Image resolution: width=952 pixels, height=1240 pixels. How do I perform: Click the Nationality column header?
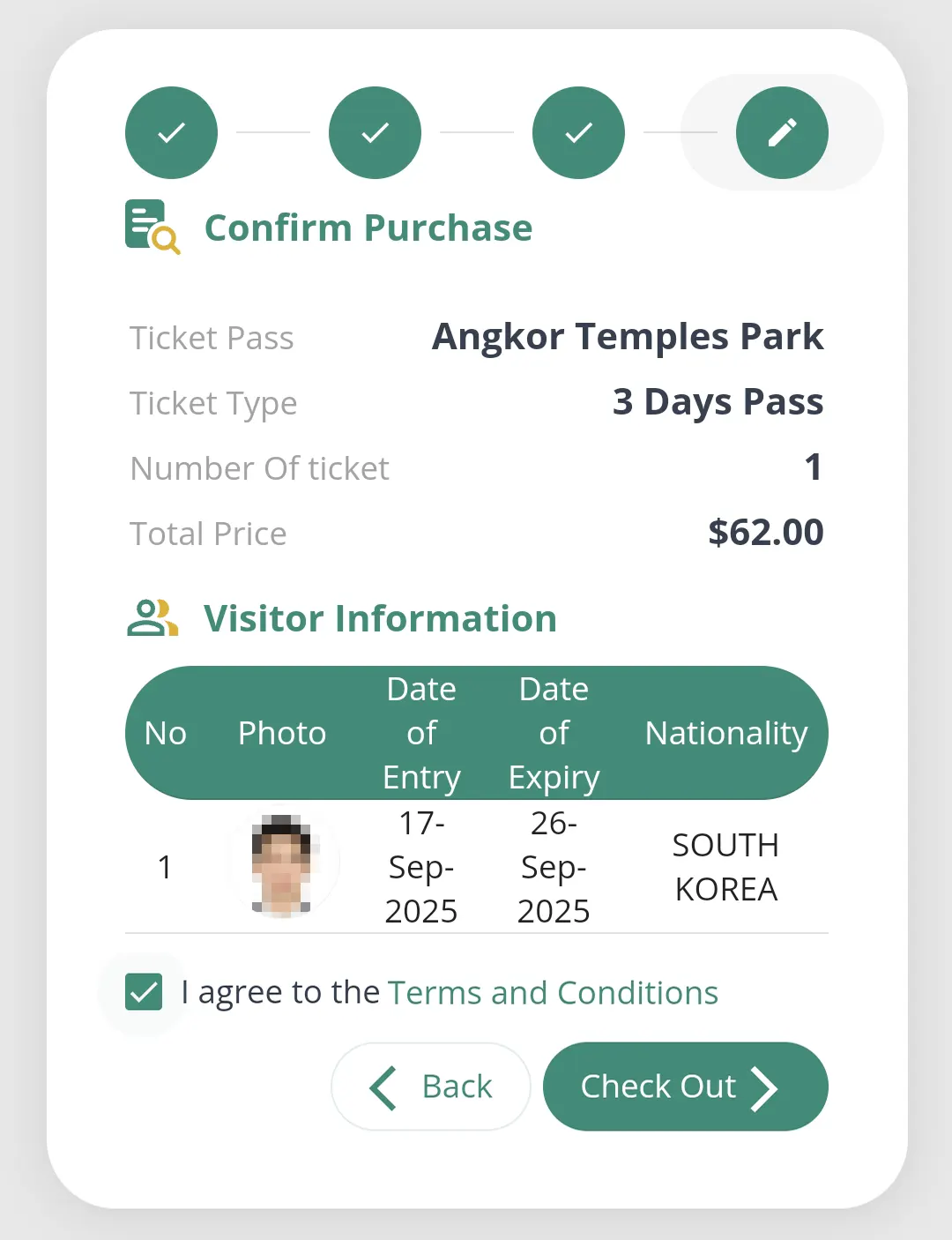(726, 733)
